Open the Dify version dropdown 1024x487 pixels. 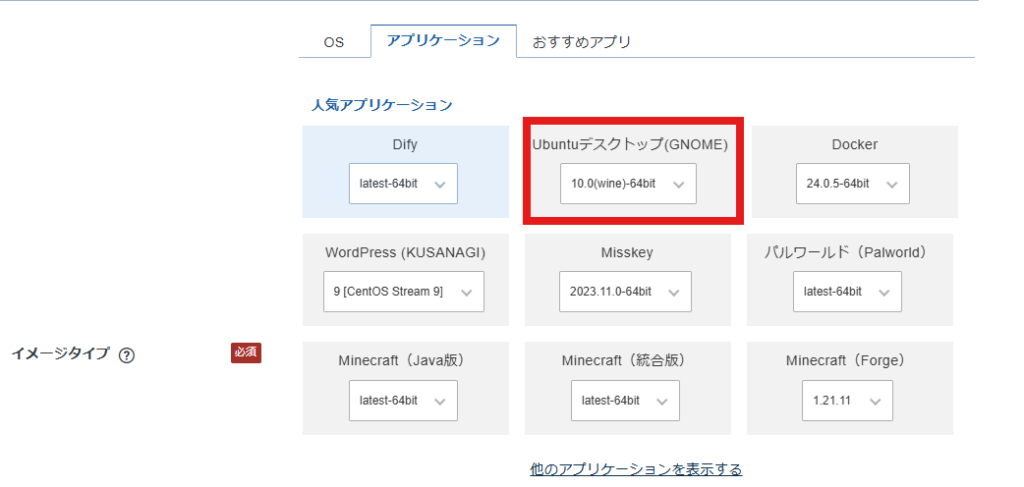tap(403, 184)
